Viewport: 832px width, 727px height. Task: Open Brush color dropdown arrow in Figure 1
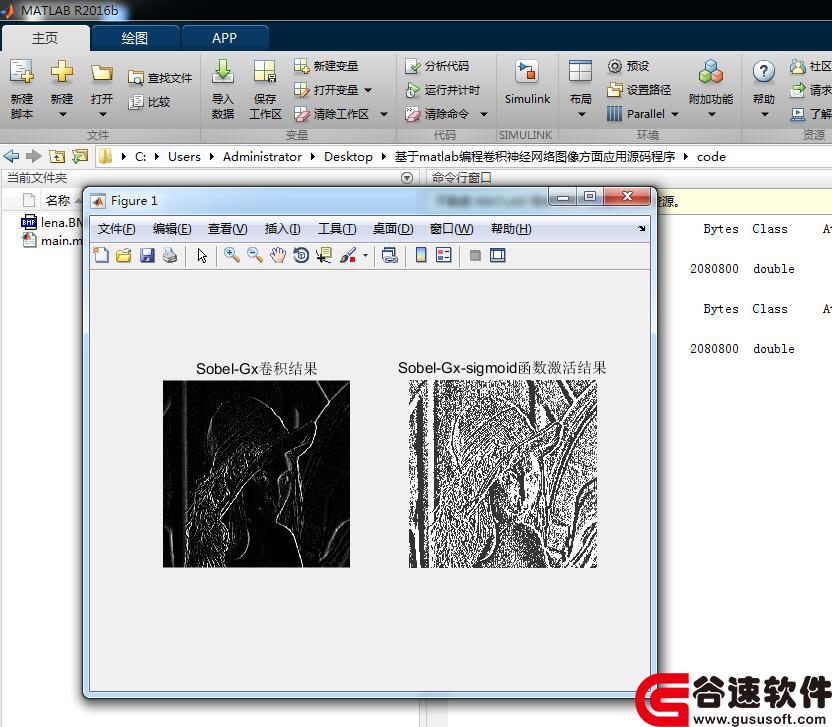point(366,256)
